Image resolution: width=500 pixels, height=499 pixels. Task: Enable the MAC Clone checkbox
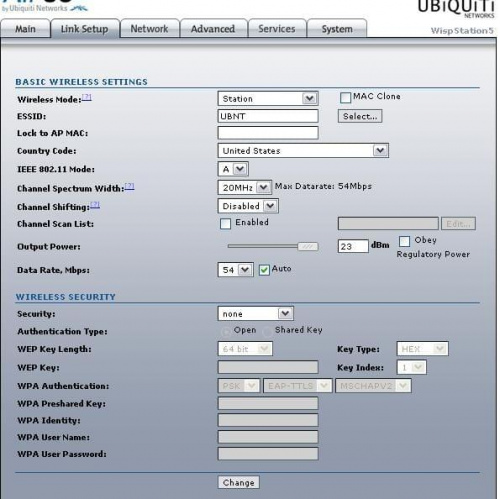tap(345, 98)
